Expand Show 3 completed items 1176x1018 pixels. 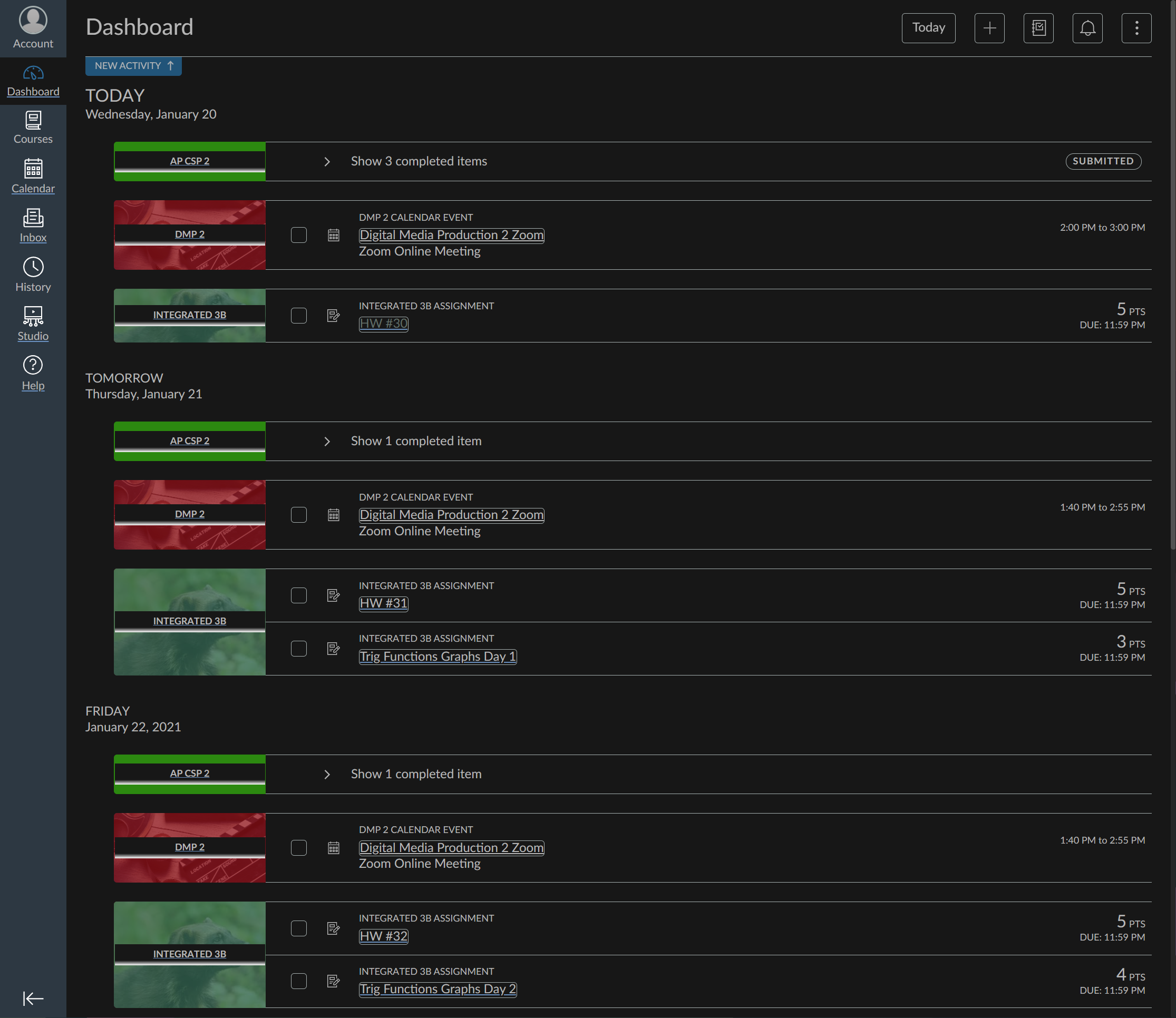(x=419, y=161)
